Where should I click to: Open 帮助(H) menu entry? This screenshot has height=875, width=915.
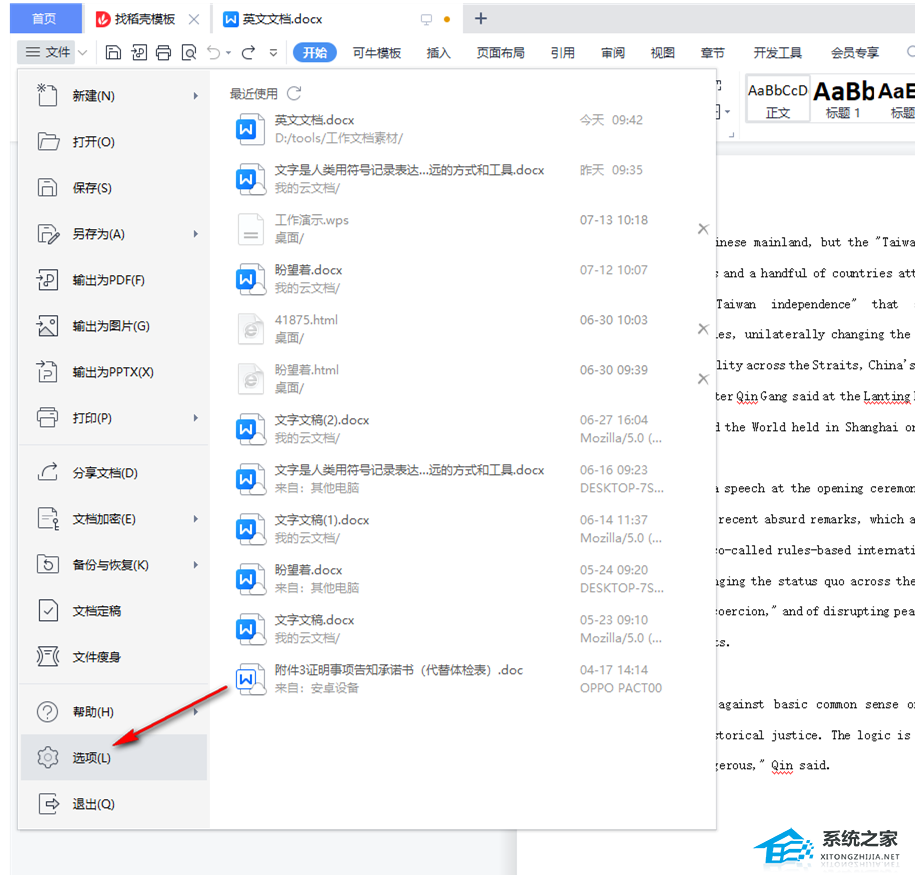click(x=114, y=712)
